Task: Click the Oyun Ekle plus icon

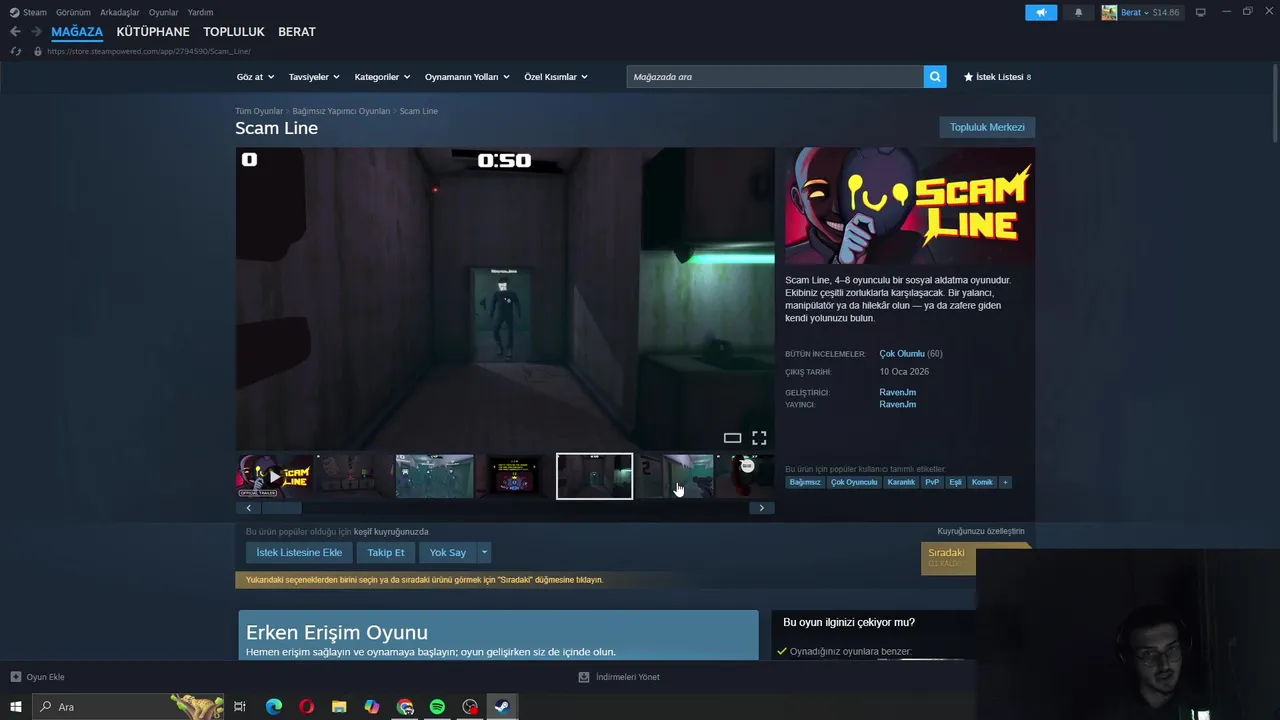Action: [16, 677]
